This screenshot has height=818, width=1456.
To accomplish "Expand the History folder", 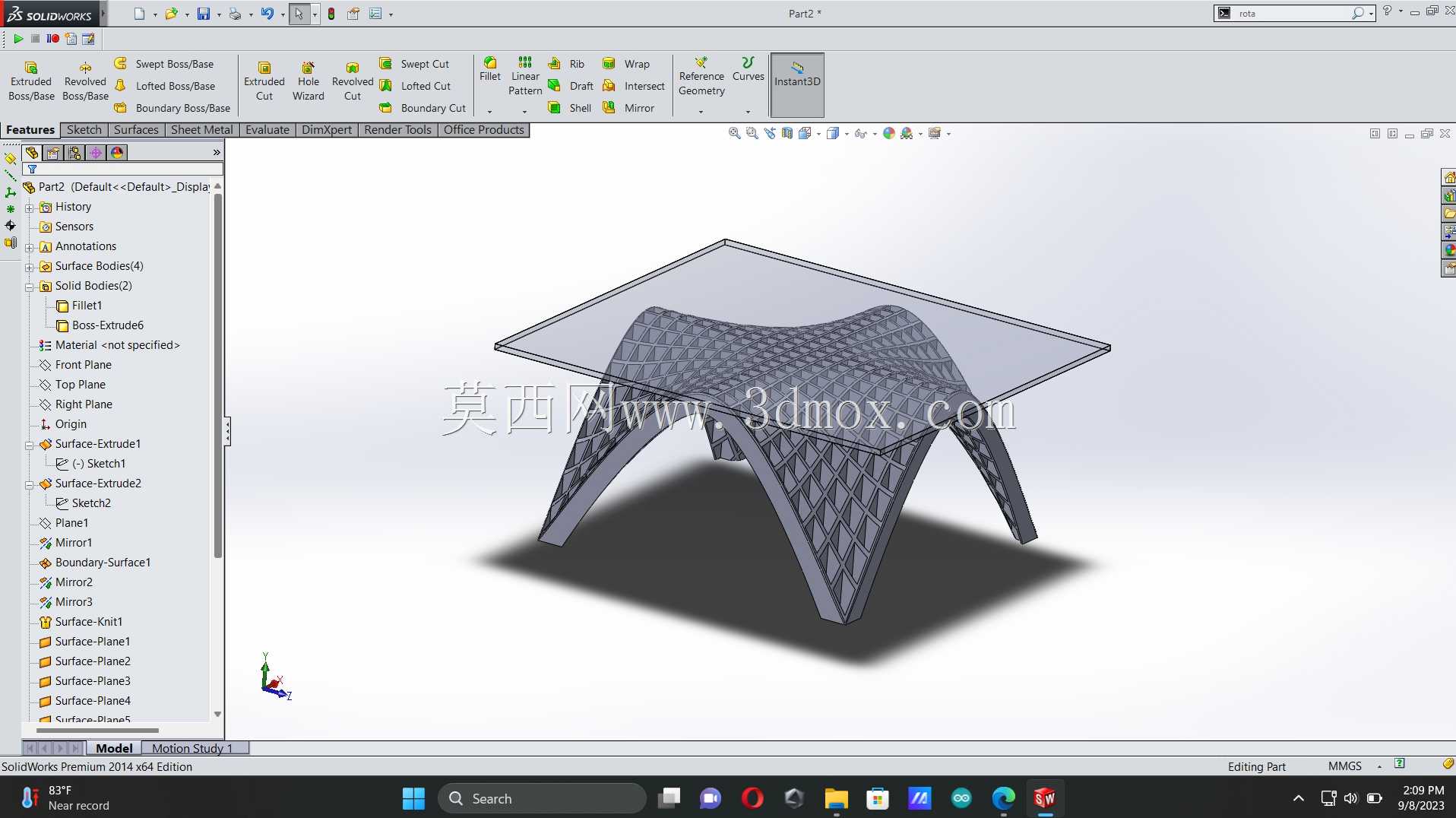I will coord(29,208).
